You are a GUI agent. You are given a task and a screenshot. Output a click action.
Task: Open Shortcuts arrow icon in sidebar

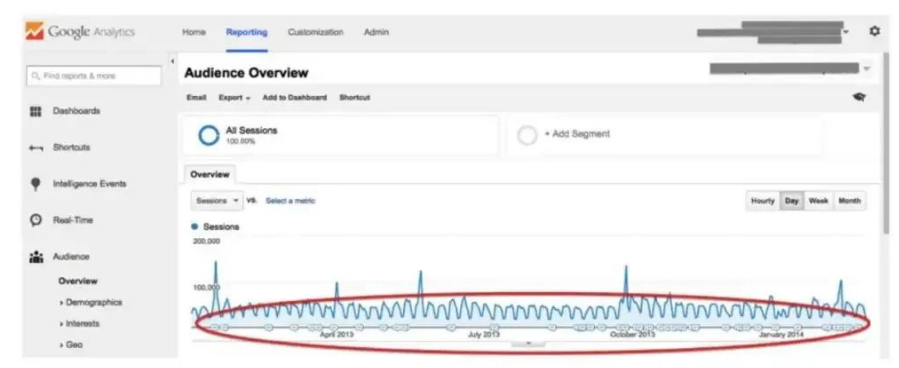pos(36,148)
